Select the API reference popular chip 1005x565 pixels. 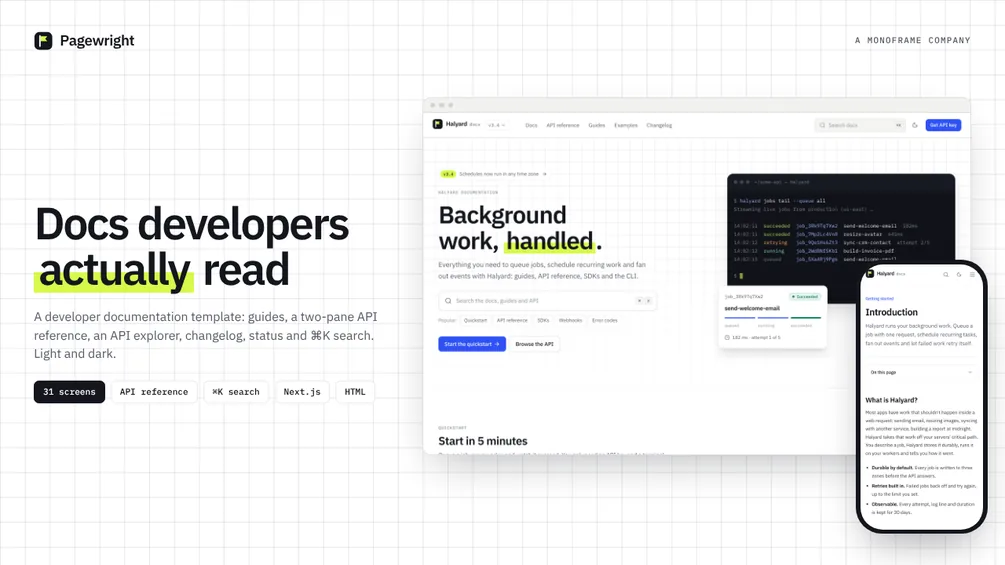click(512, 320)
